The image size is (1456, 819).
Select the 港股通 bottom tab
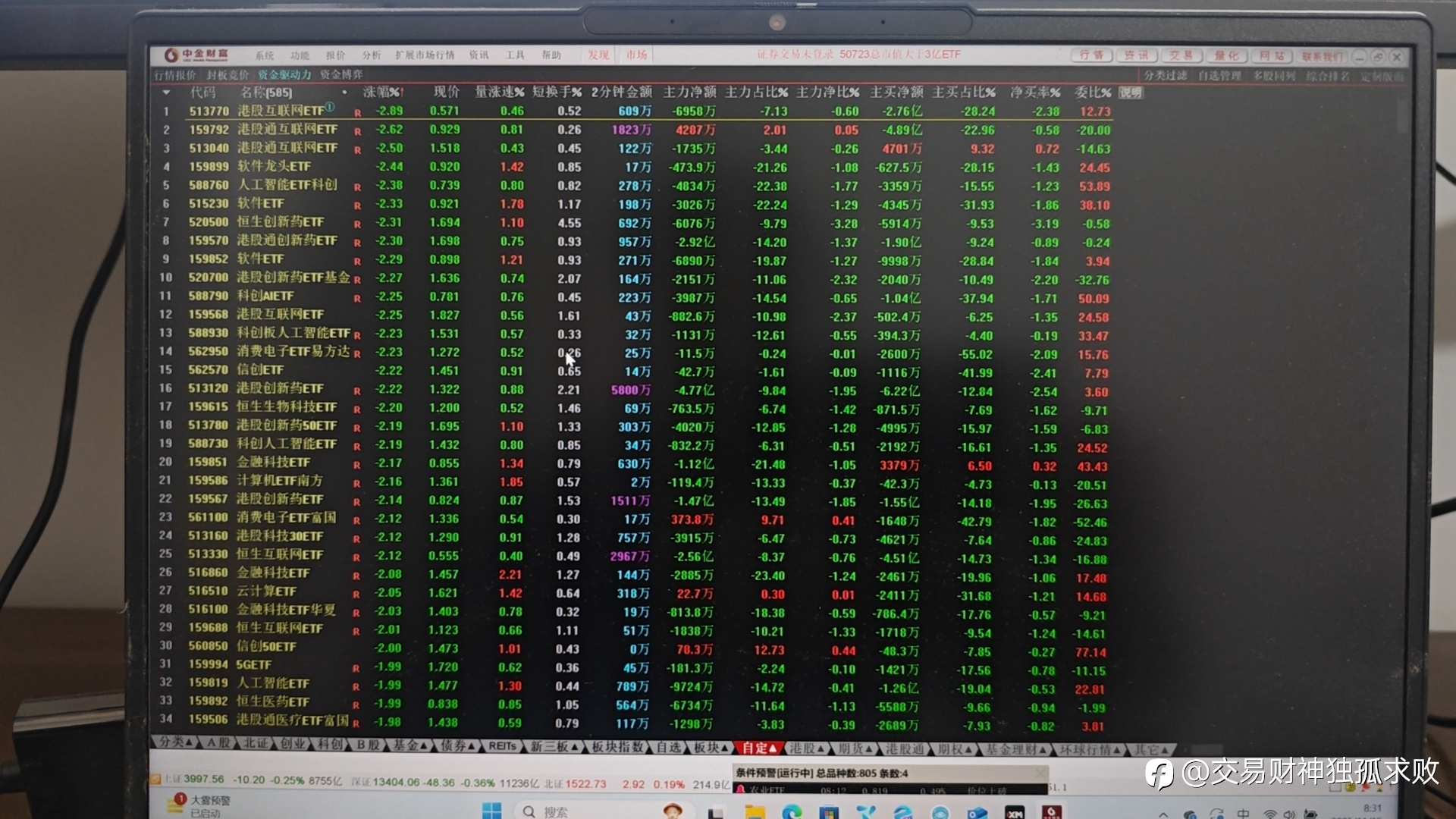tap(905, 748)
